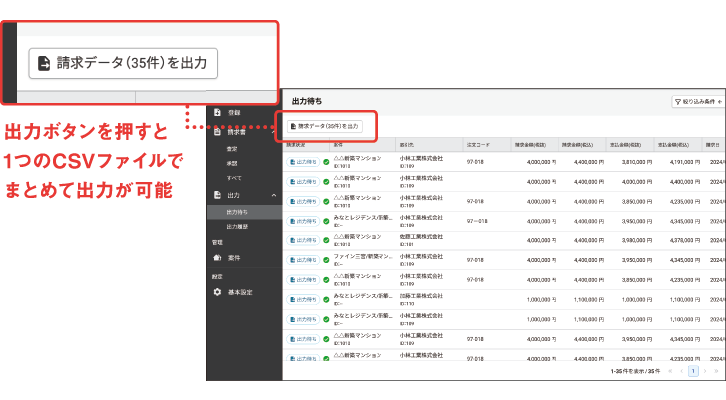The width and height of the screenshot is (726, 400).
Task: Go to first page with double-left arrow
Action: (x=670, y=371)
